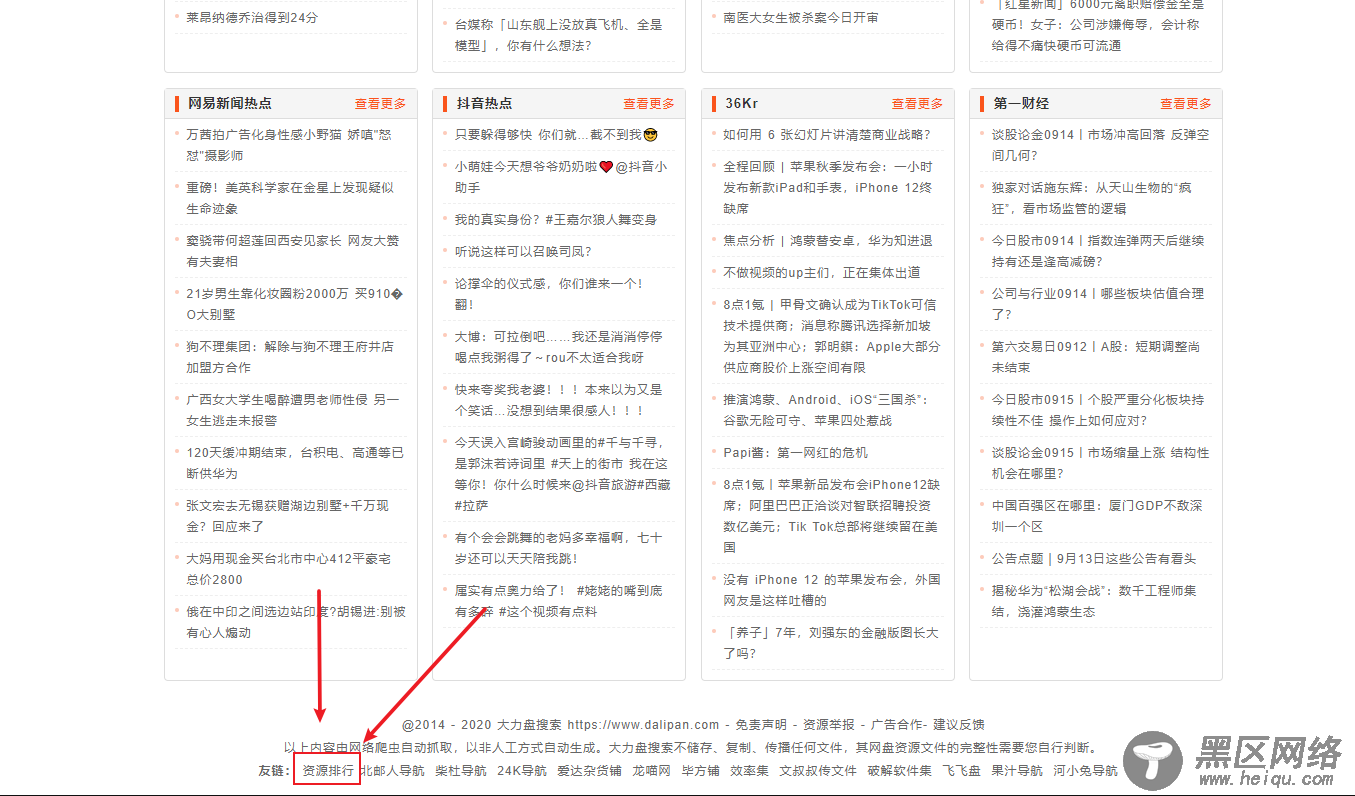Open 第一财经 item 揭秘华为"松湖会战"
The width and height of the screenshot is (1355, 796).
coord(1094,601)
